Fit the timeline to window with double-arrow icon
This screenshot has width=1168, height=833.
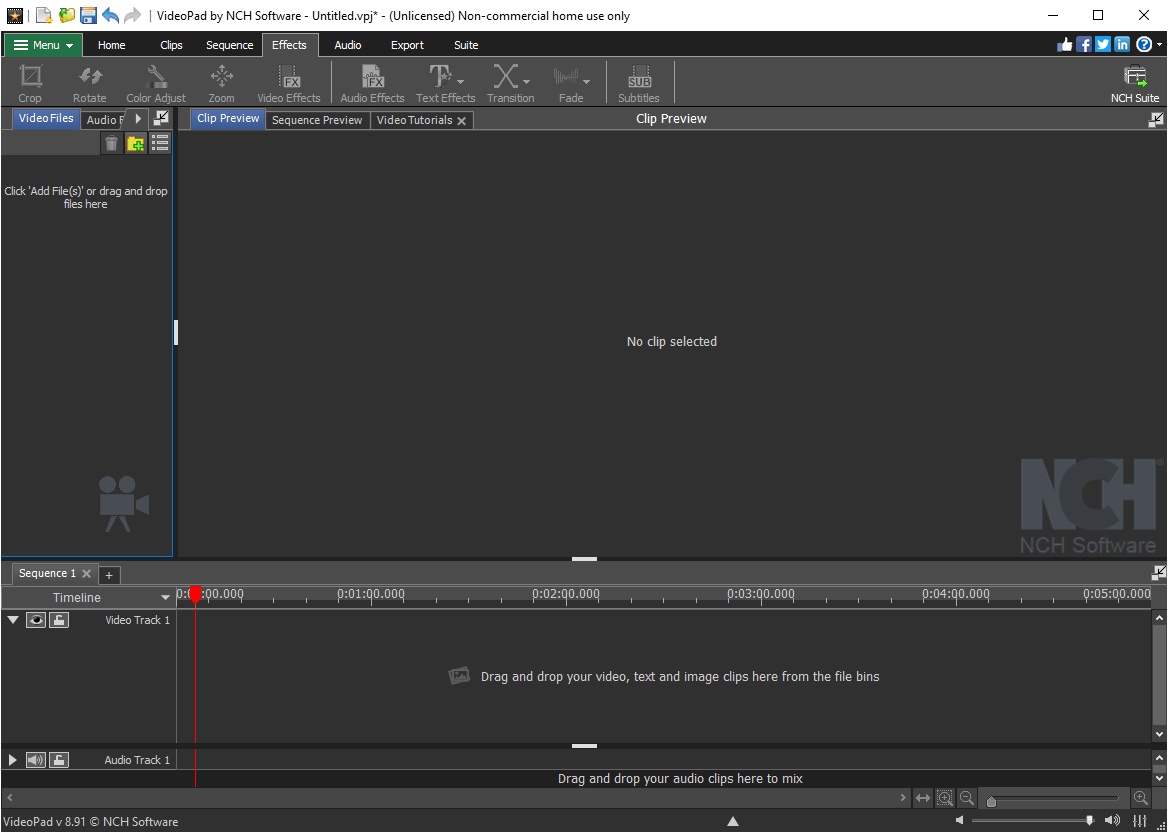tap(923, 798)
